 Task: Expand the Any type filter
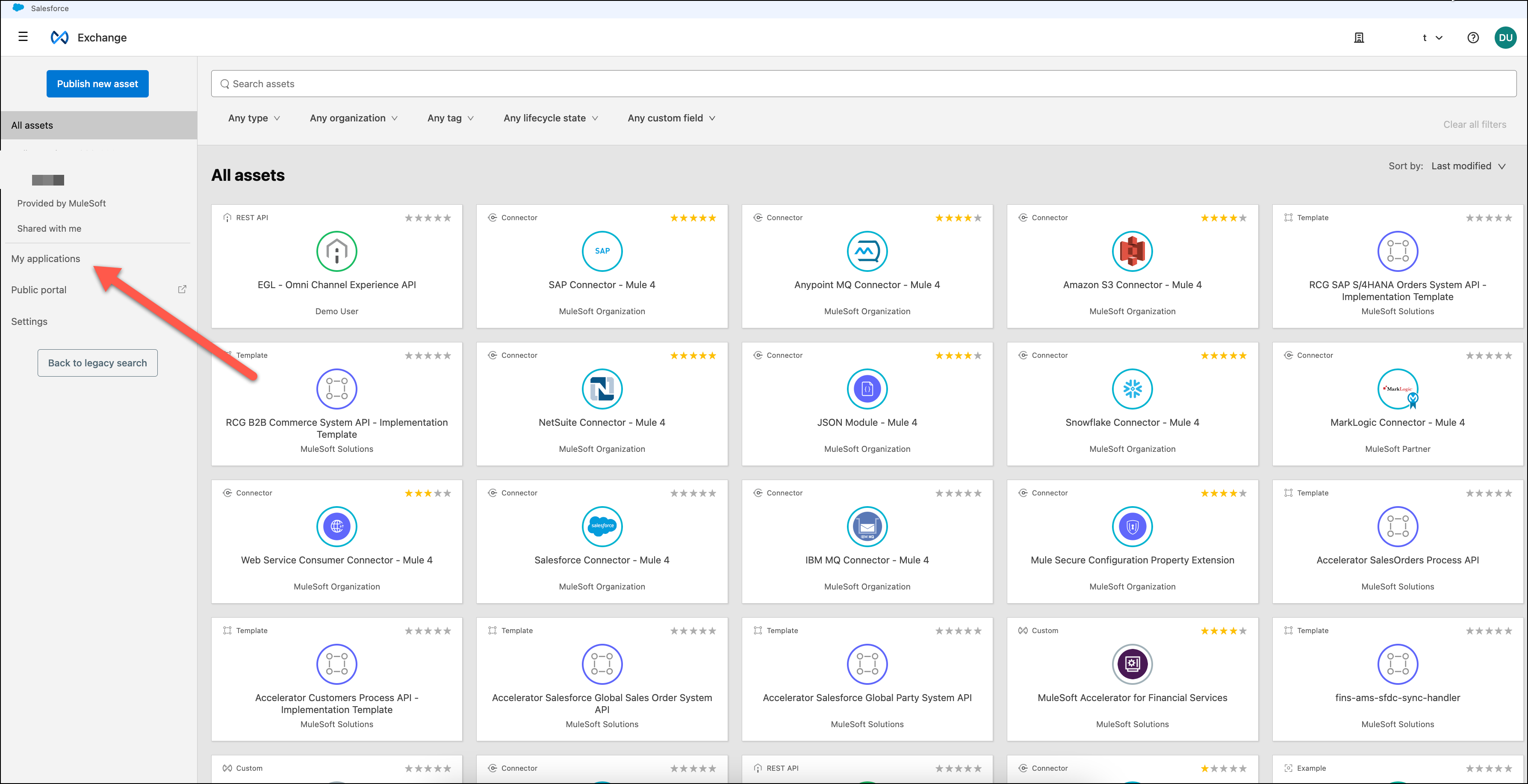point(254,118)
